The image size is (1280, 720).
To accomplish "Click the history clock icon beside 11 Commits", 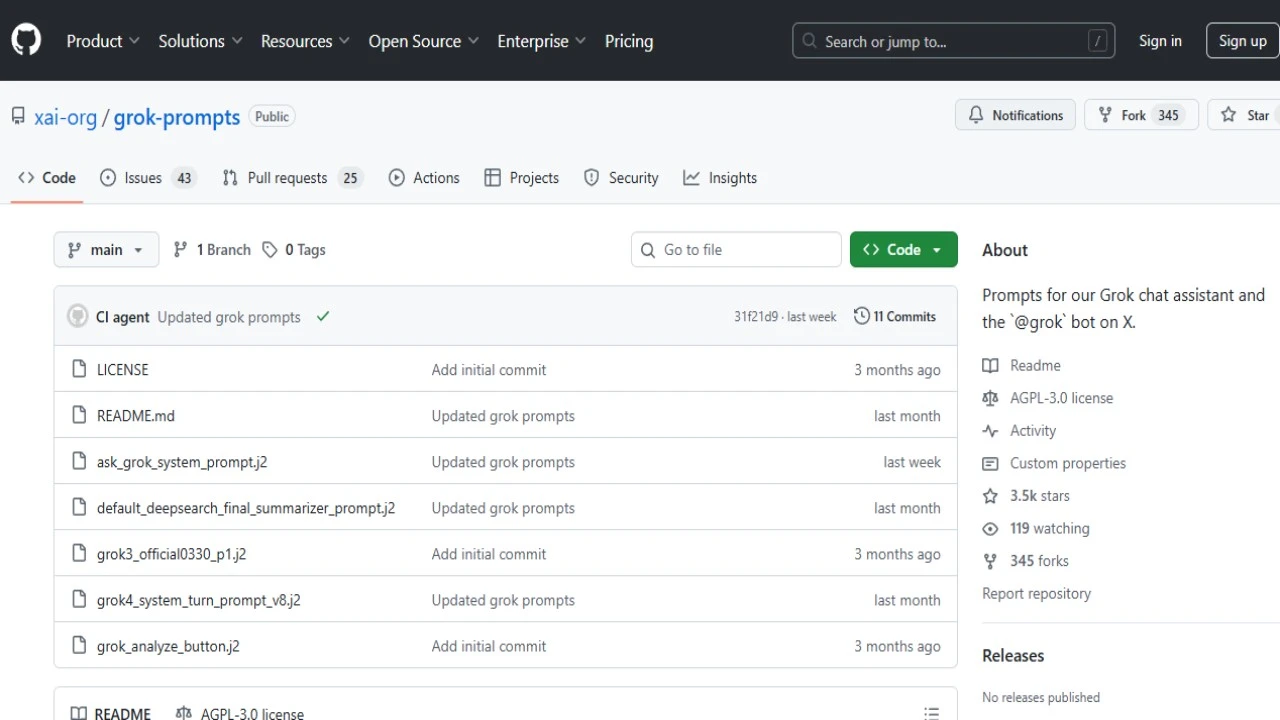I will pyautogui.click(x=861, y=316).
